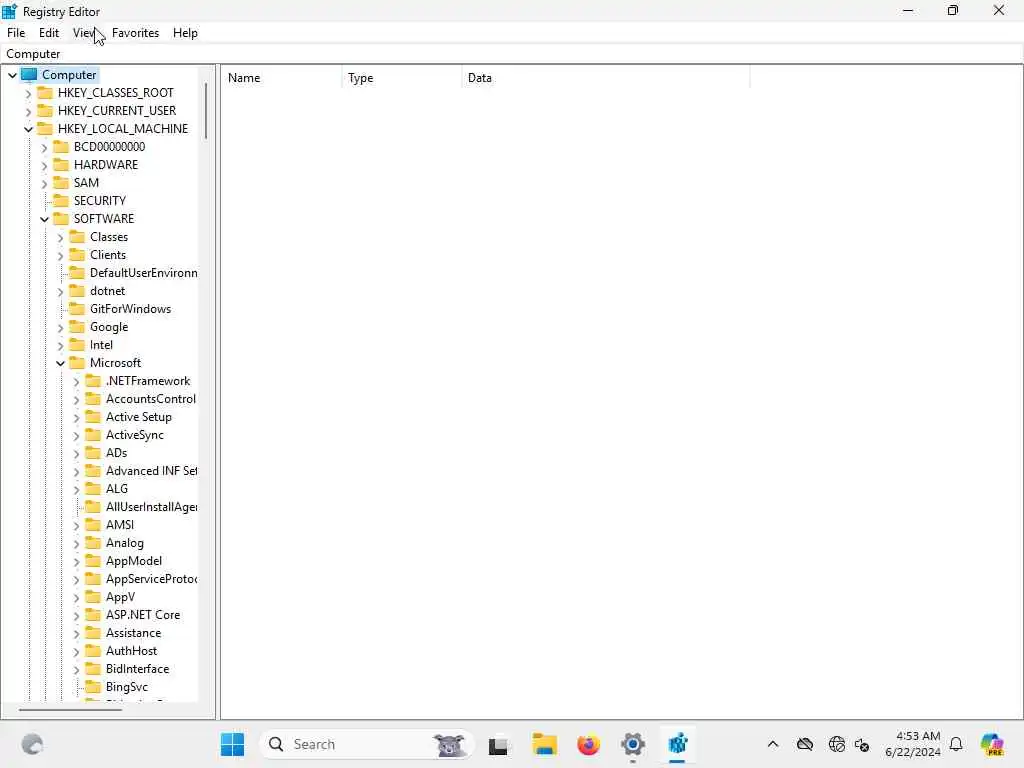Select the Intel folder icon
Image resolution: width=1024 pixels, height=768 pixels.
[77, 344]
